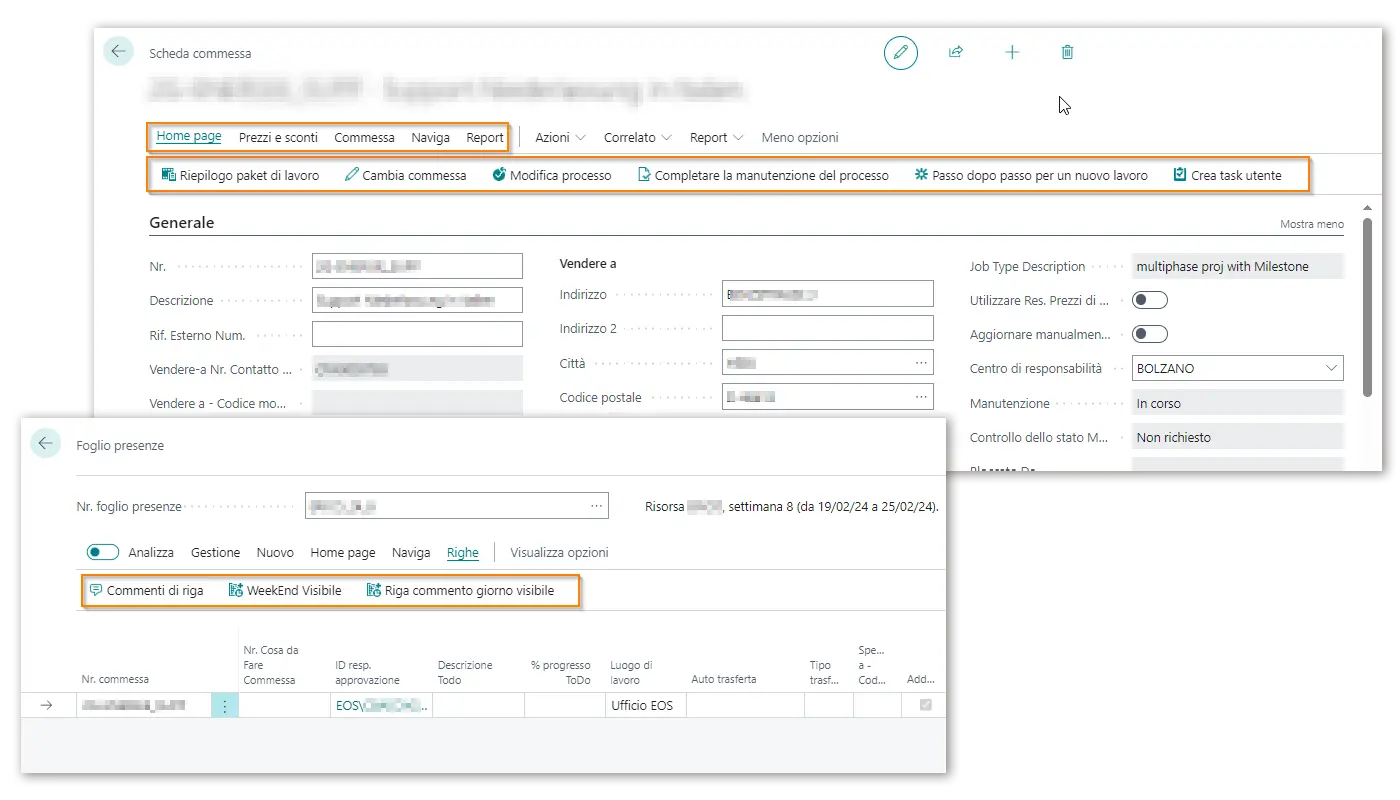
Task: Tick the Add... checkbox in timesheet row
Action: pos(926,705)
